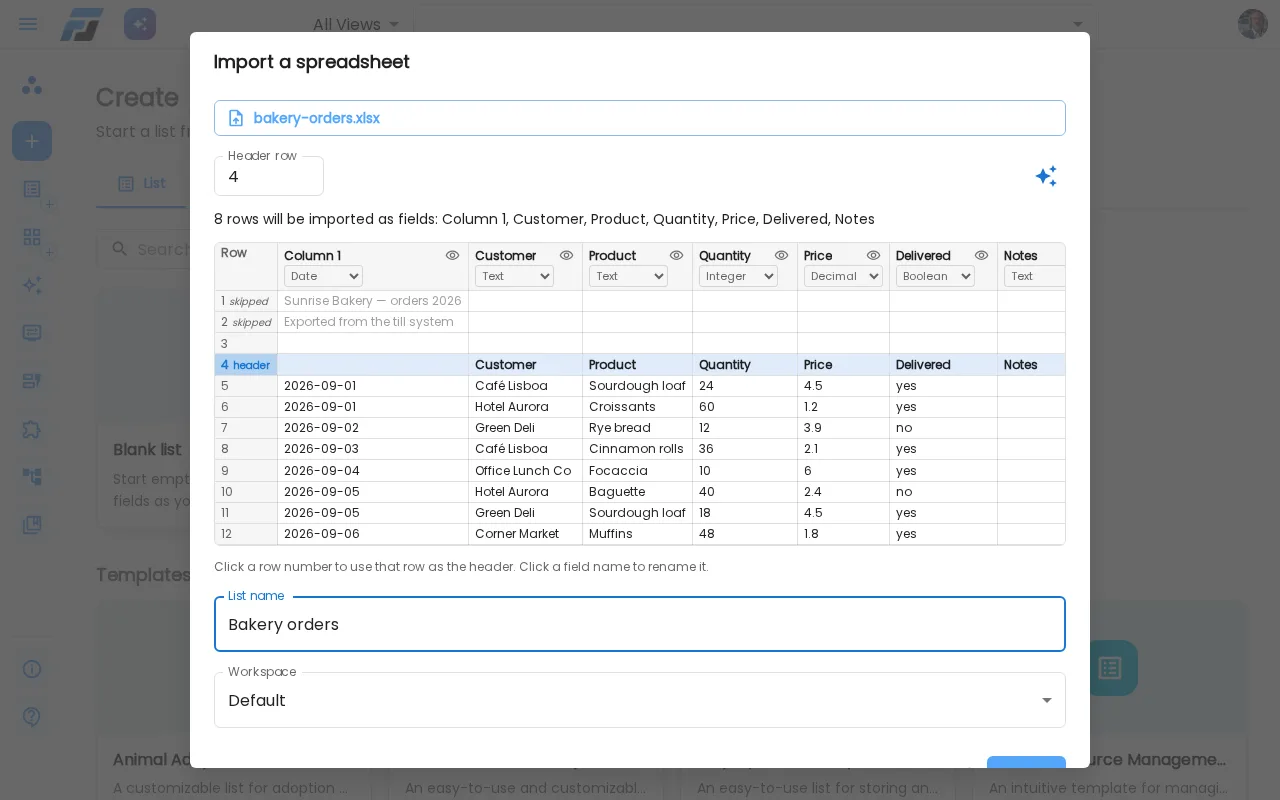Click the puzzle piece icon in the sidebar

(x=32, y=429)
